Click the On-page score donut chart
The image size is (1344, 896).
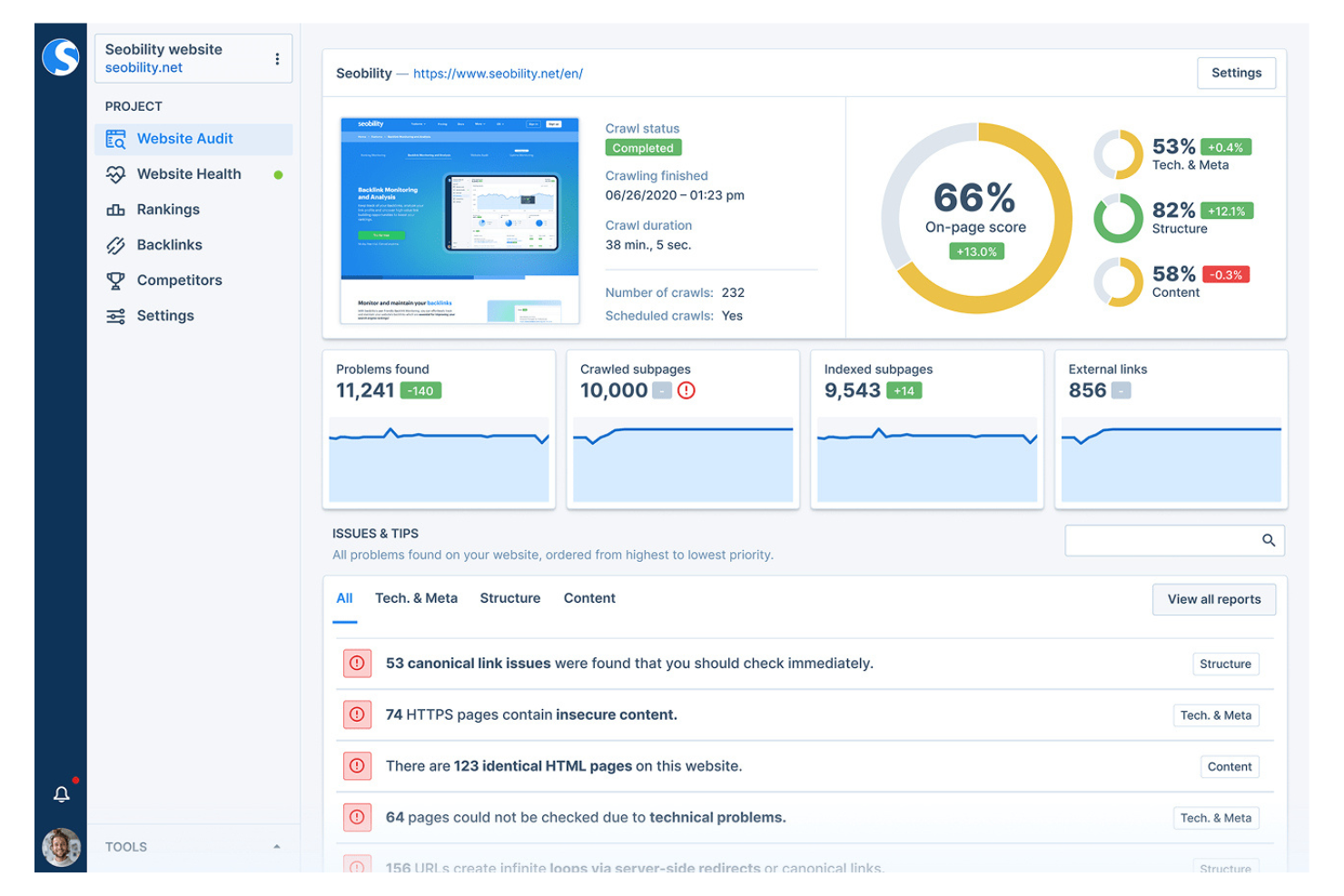tap(976, 218)
